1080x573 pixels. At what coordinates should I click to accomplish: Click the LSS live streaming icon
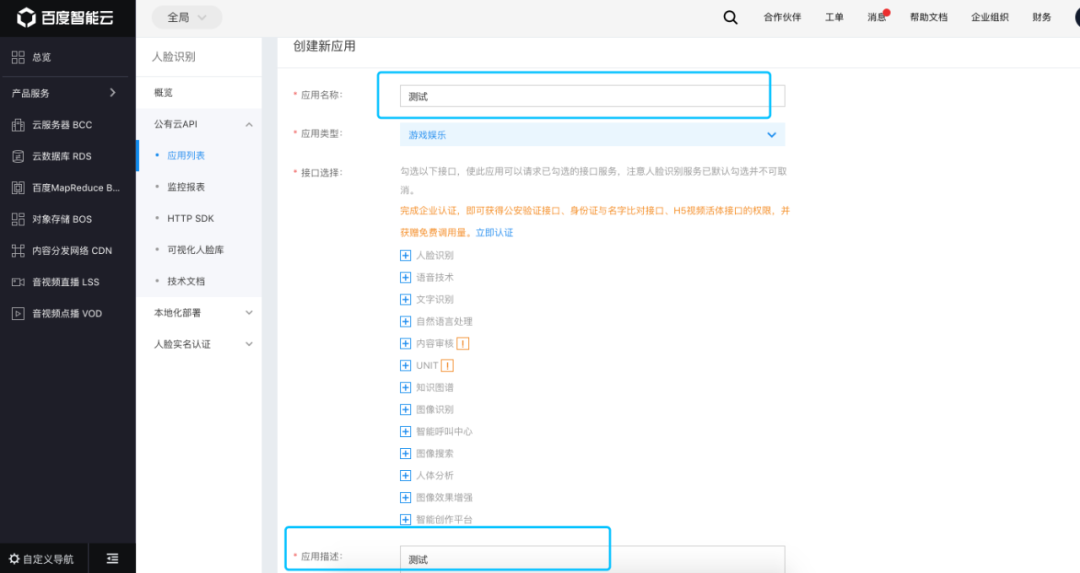point(18,282)
